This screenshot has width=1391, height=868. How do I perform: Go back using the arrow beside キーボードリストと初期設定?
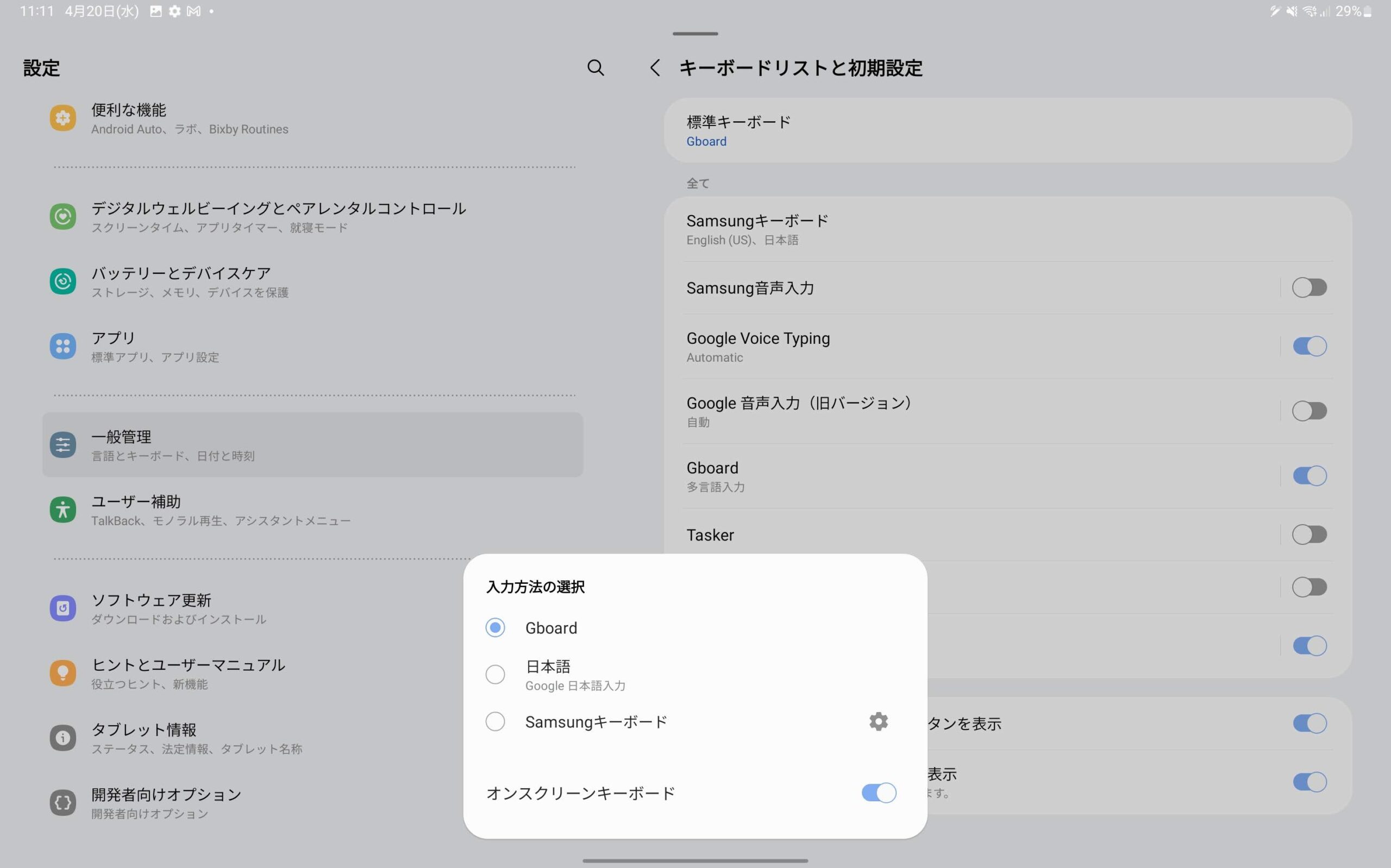point(655,68)
